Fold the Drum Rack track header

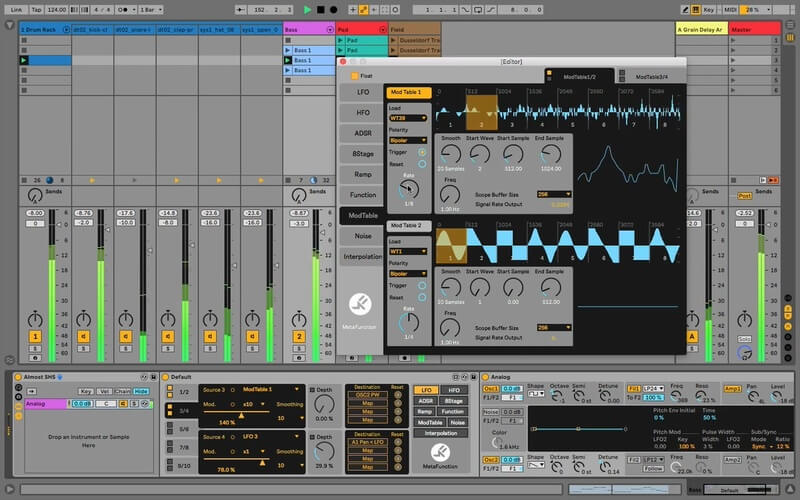[x=66, y=30]
